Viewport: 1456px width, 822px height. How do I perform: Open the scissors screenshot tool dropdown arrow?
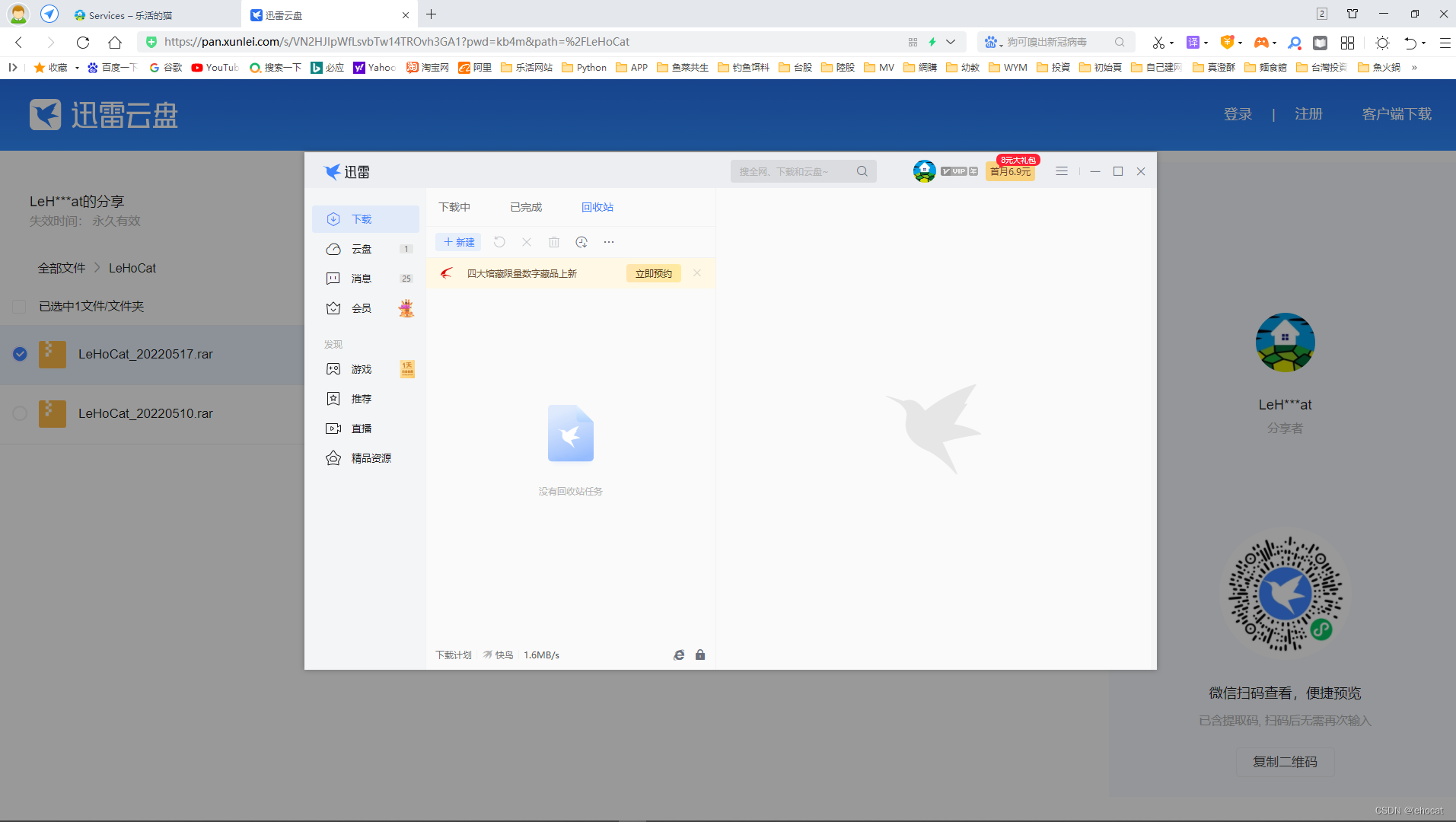(1171, 43)
